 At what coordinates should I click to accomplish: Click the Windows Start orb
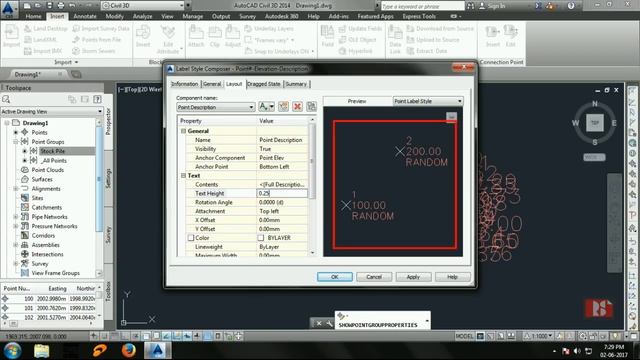[x=12, y=350]
